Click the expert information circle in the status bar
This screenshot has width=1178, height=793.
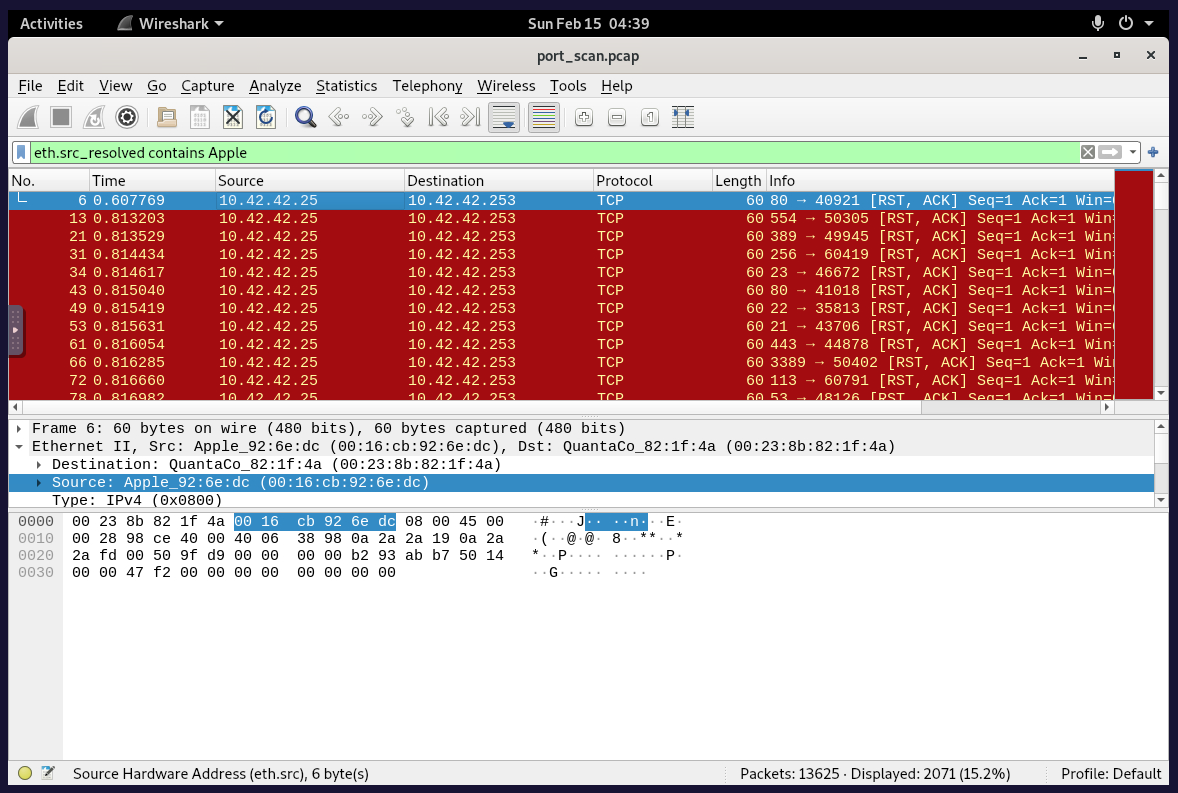coord(25,773)
